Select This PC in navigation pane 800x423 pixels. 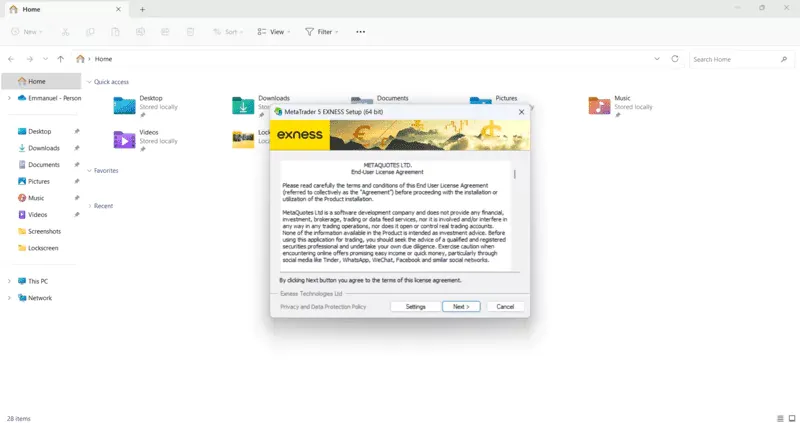[33, 281]
